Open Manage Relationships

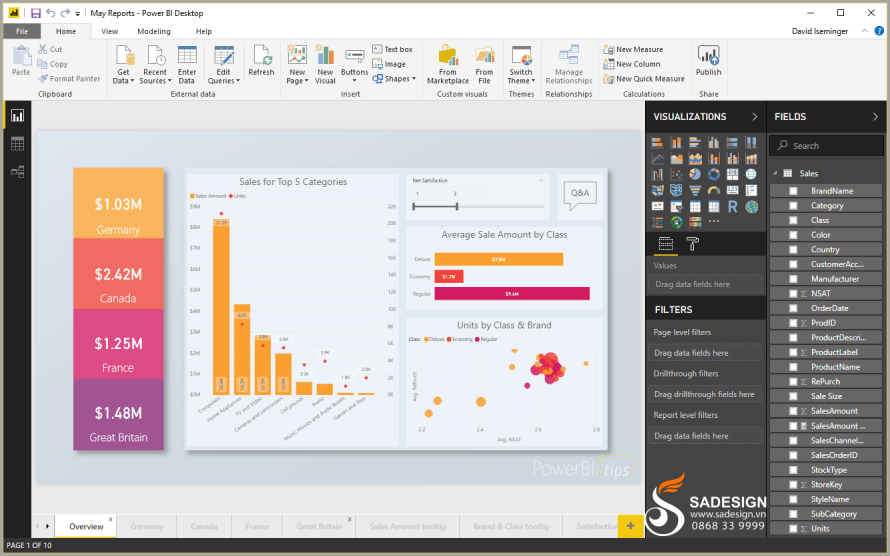coord(569,65)
